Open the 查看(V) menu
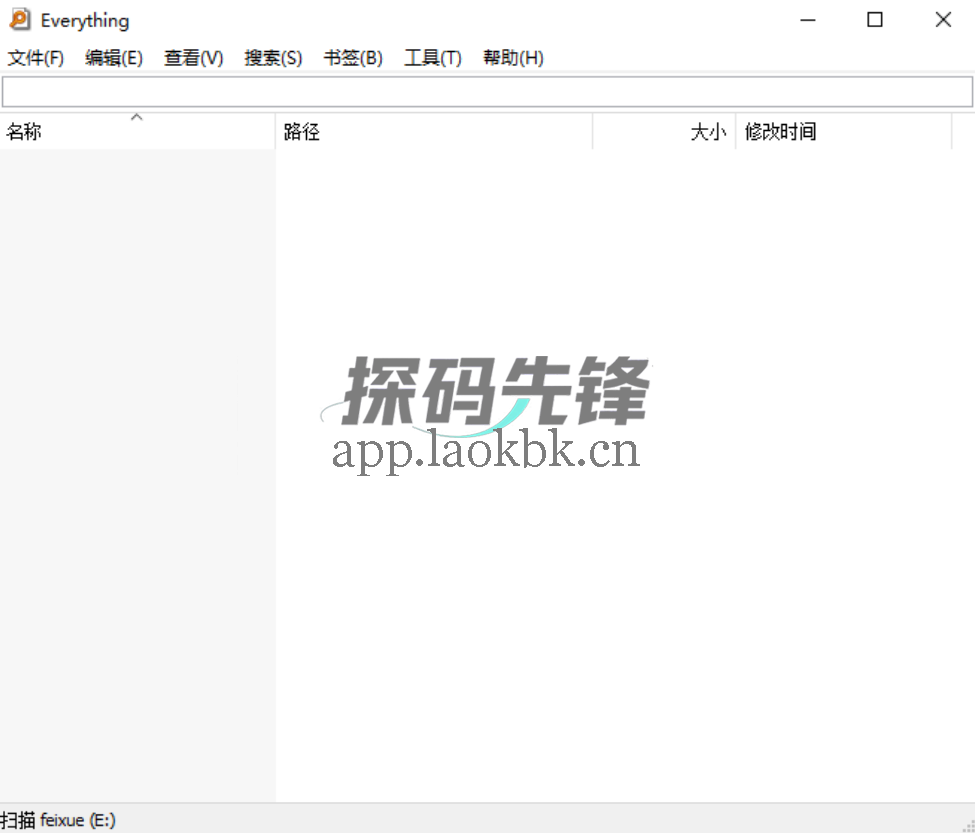The width and height of the screenshot is (975, 833). tap(193, 58)
